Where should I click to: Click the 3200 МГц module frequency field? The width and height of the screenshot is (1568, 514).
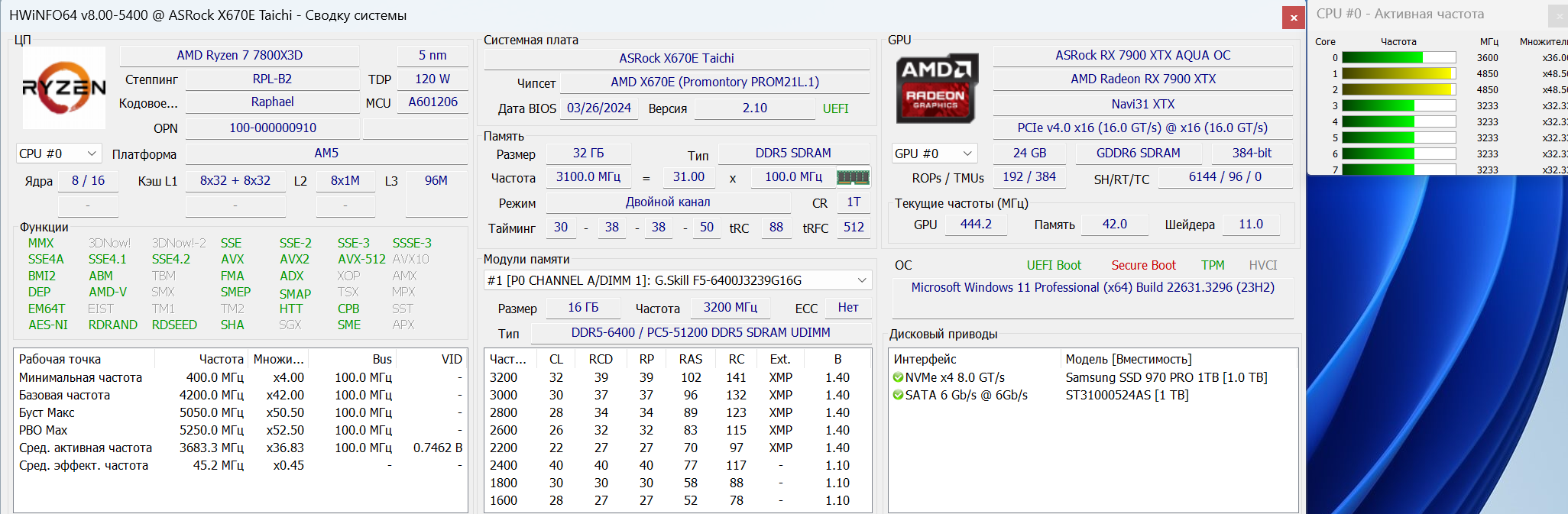coord(731,307)
